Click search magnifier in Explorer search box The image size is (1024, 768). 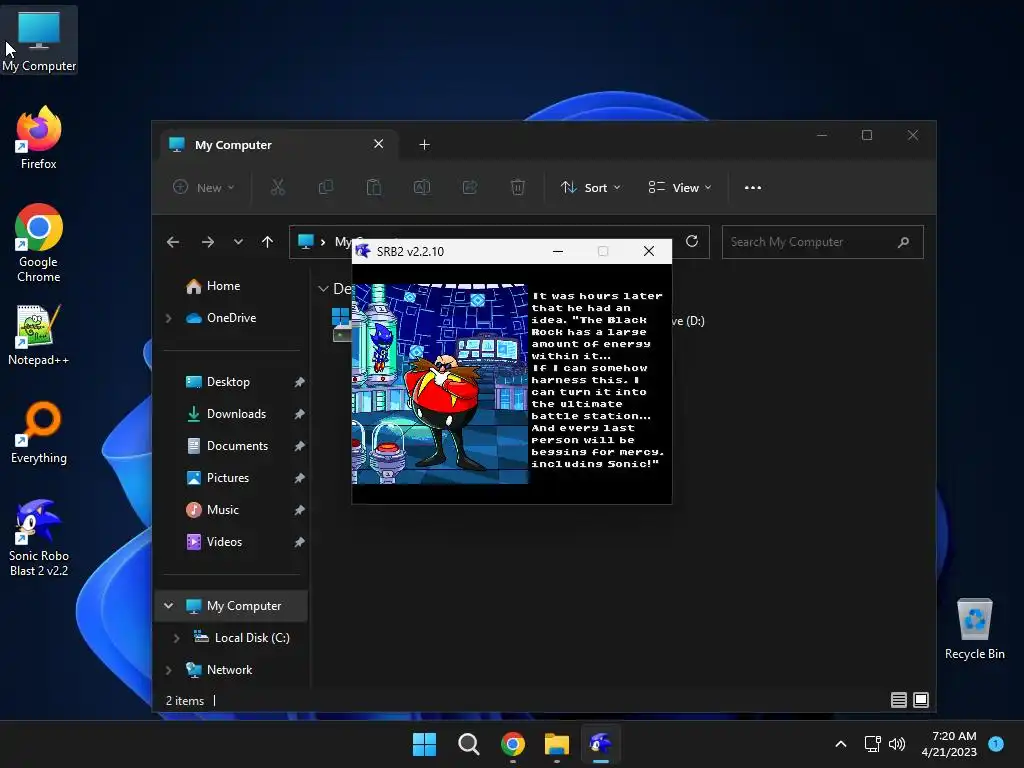(x=904, y=242)
